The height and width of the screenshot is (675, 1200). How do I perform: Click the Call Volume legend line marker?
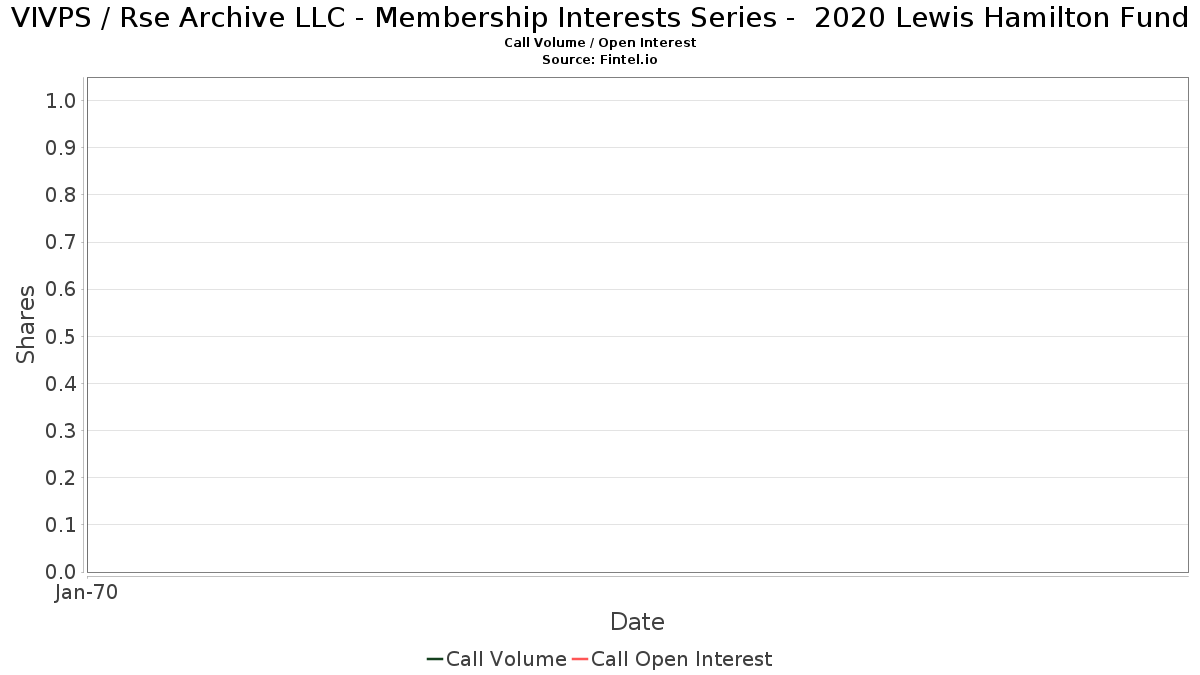(435, 659)
